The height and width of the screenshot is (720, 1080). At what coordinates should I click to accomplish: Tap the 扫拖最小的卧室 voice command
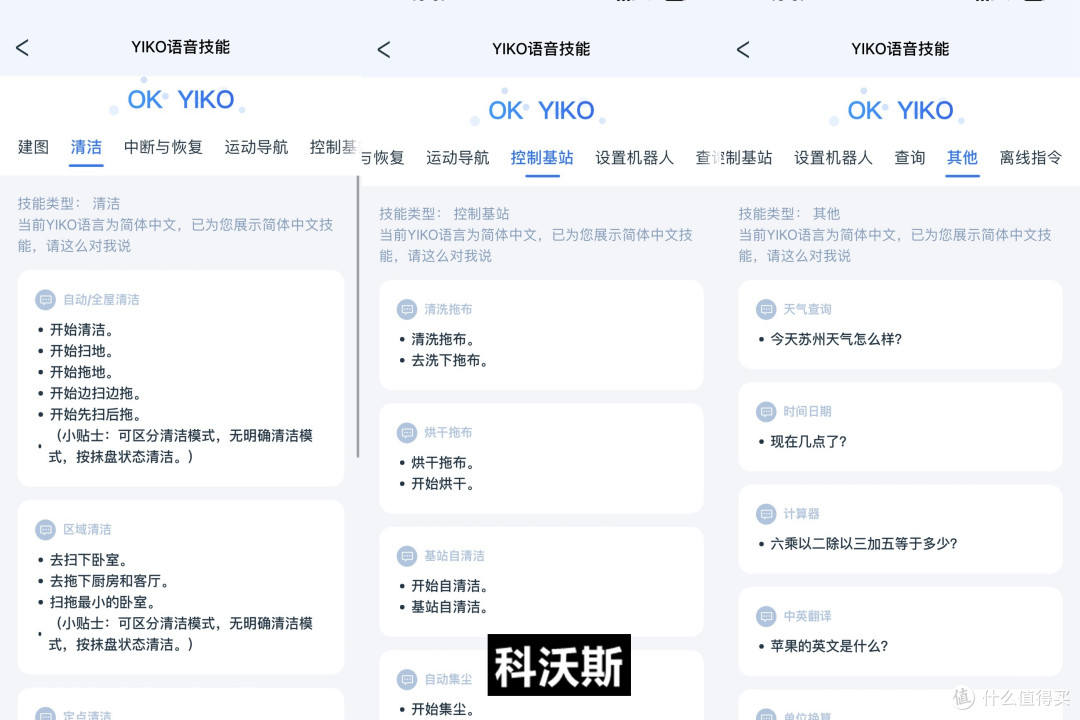(x=102, y=602)
